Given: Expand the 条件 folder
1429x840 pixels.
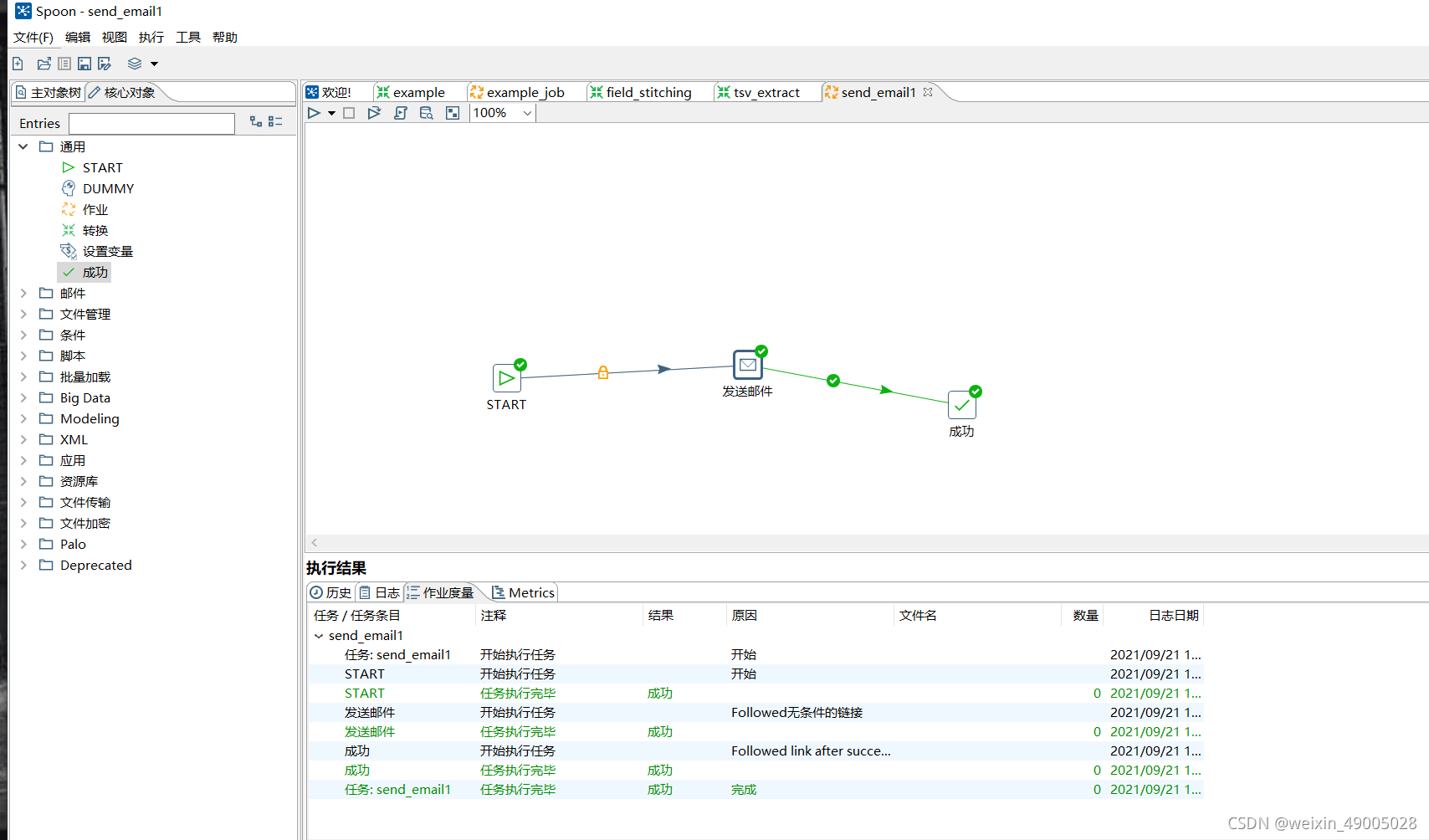Looking at the screenshot, I should click(x=23, y=335).
